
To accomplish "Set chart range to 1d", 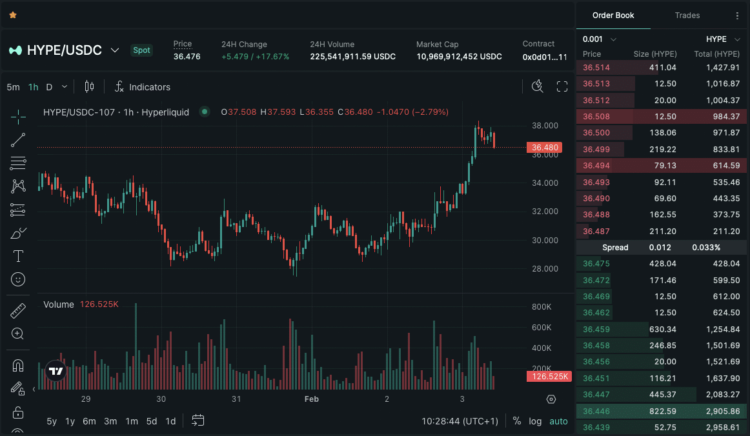I will 170,421.
